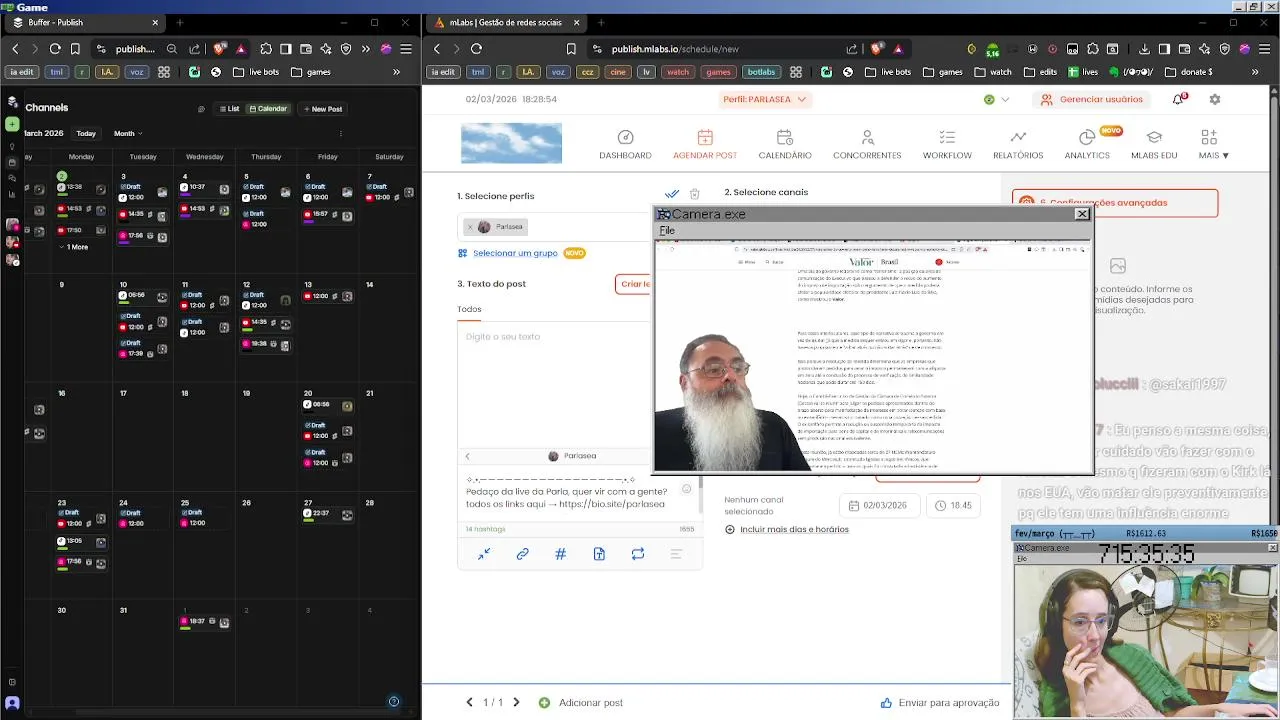Screen dimensions: 1280x720
Task: Select the mLabs Gestão de redes sociais tab
Action: pyautogui.click(x=505, y=22)
